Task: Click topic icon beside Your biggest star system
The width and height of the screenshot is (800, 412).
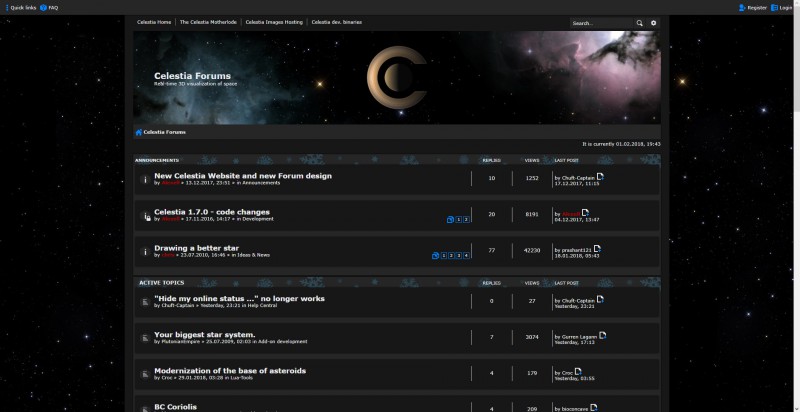Action: click(145, 339)
